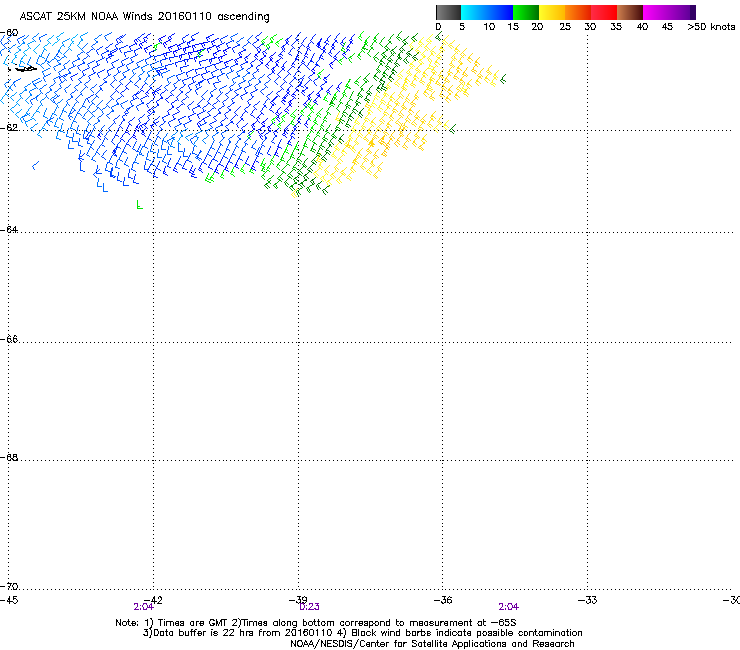Screen dimensions: 740x650
Task: Click the isolated green wind barb below swath
Action: pyautogui.click(x=139, y=204)
